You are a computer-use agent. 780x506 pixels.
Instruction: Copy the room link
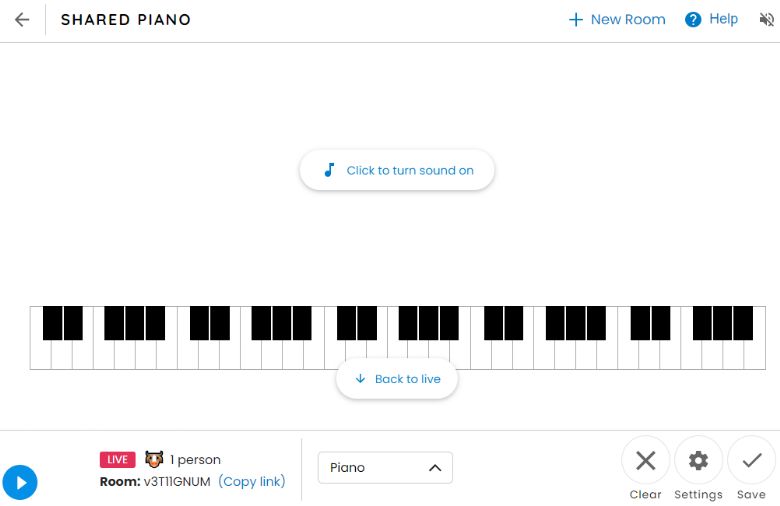tap(252, 482)
